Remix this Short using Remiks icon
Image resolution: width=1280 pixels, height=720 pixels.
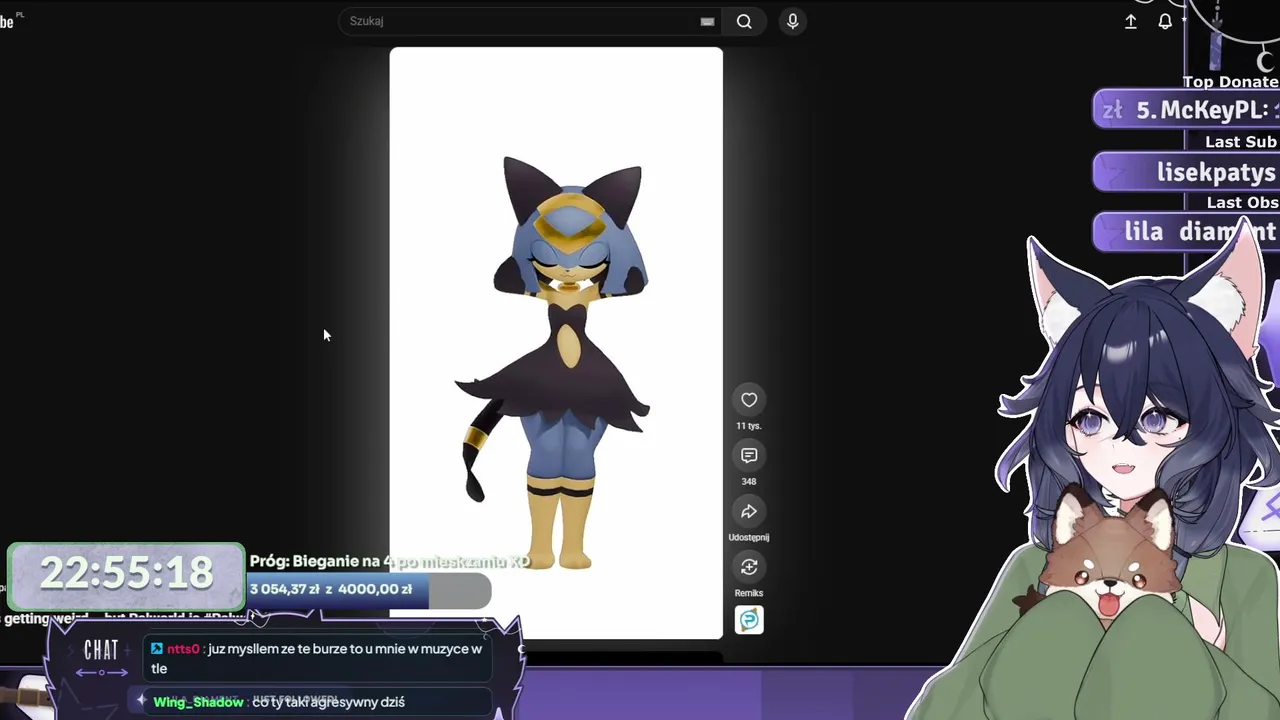click(749, 567)
